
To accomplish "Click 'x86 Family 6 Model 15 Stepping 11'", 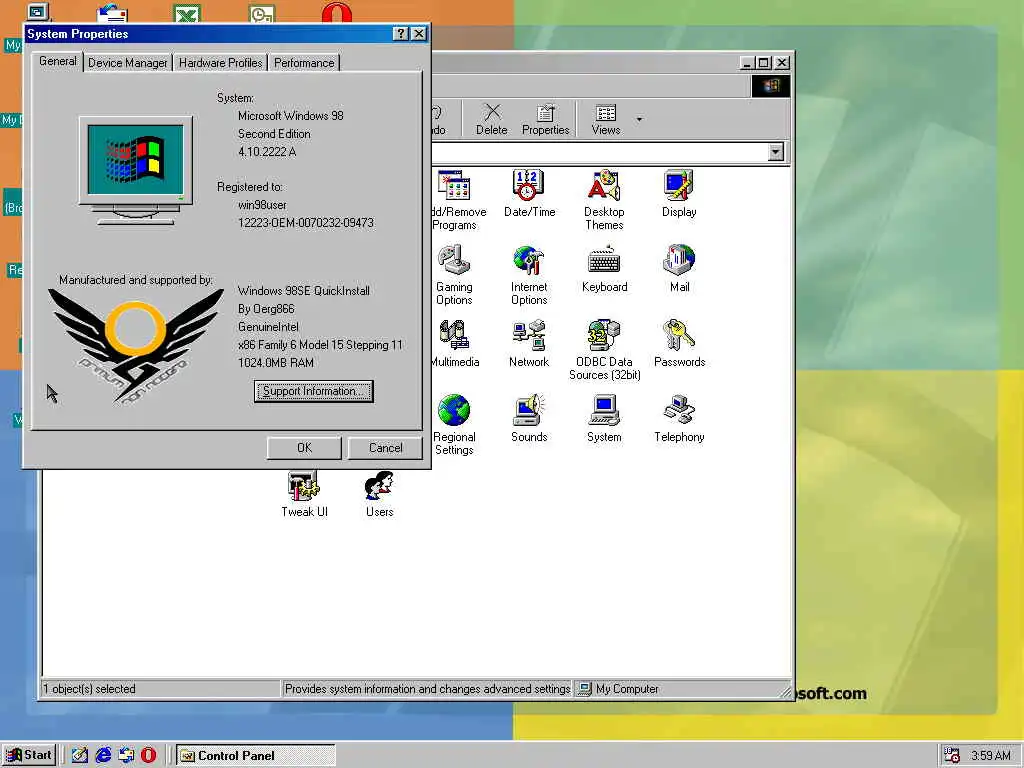I will point(320,345).
